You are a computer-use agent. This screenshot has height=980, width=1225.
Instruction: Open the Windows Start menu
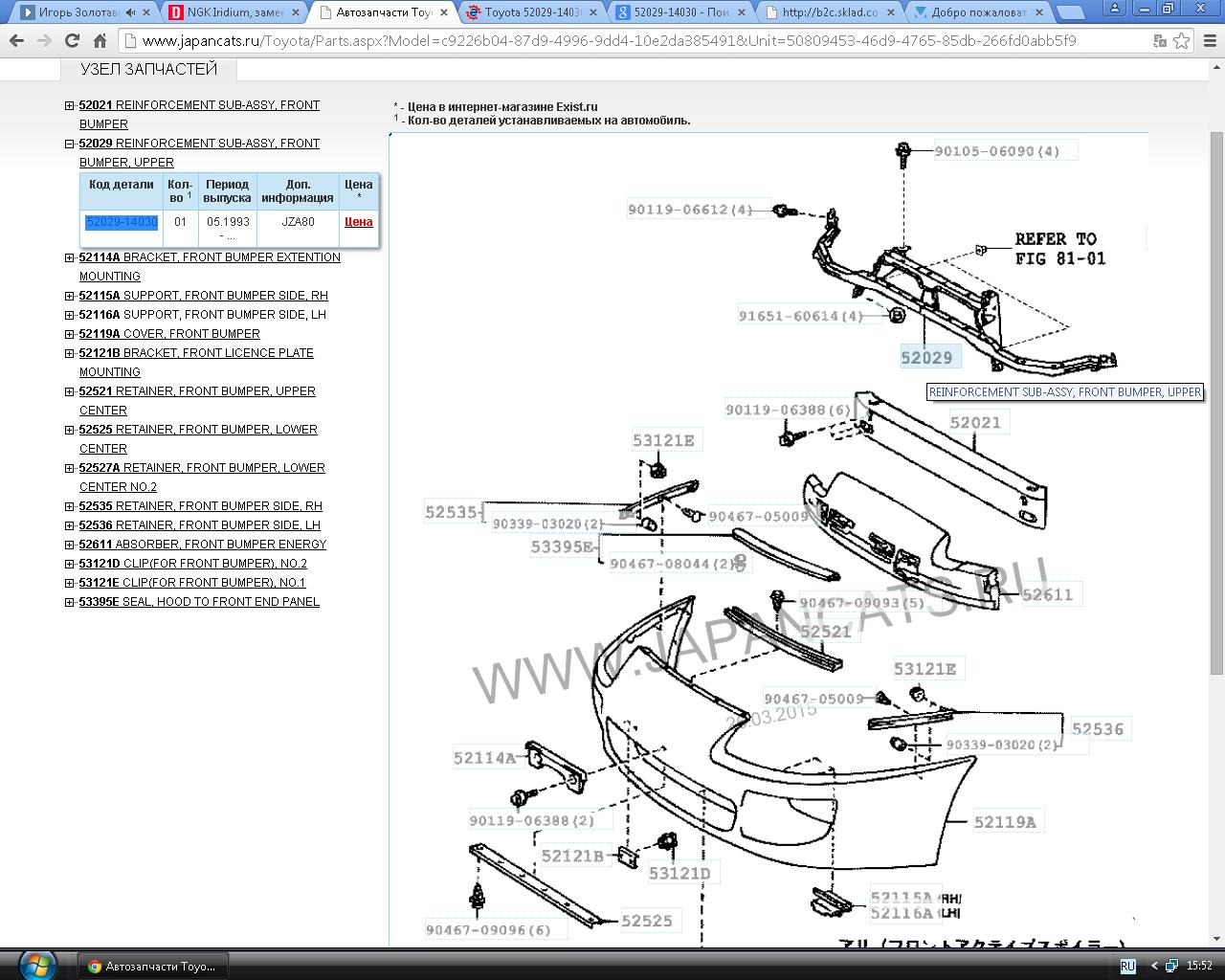click(36, 965)
